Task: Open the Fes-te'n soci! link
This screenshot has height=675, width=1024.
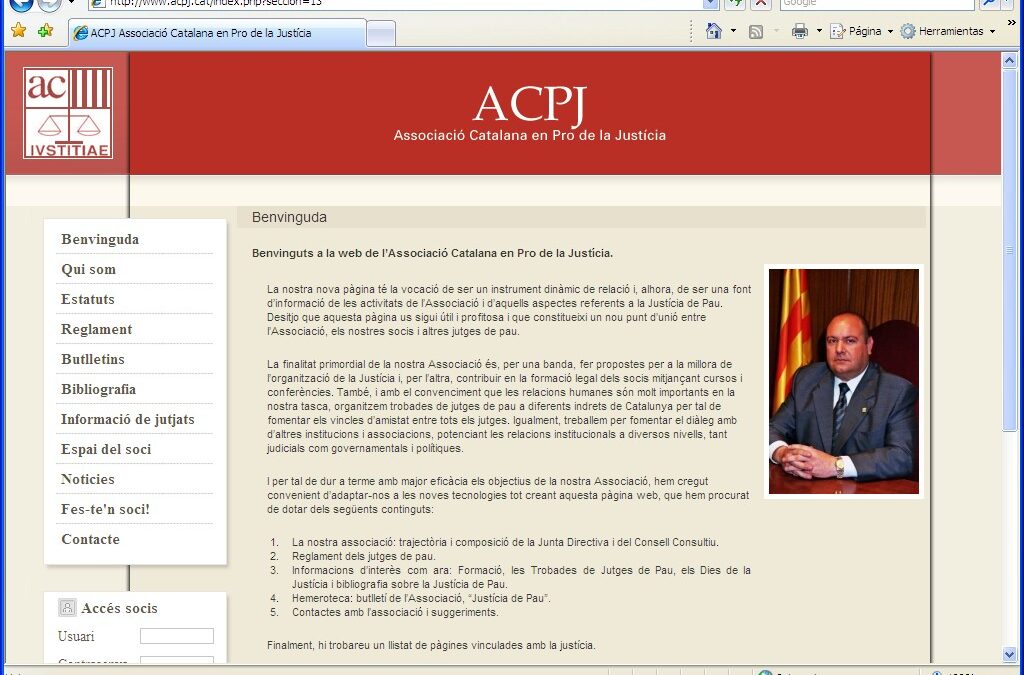Action: [105, 509]
